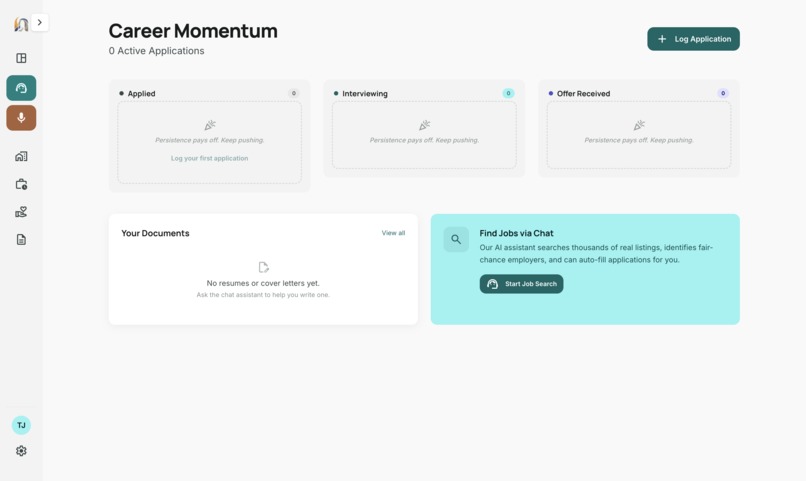The image size is (806, 481).
Task: Click the Log your first application link
Action: click(209, 158)
